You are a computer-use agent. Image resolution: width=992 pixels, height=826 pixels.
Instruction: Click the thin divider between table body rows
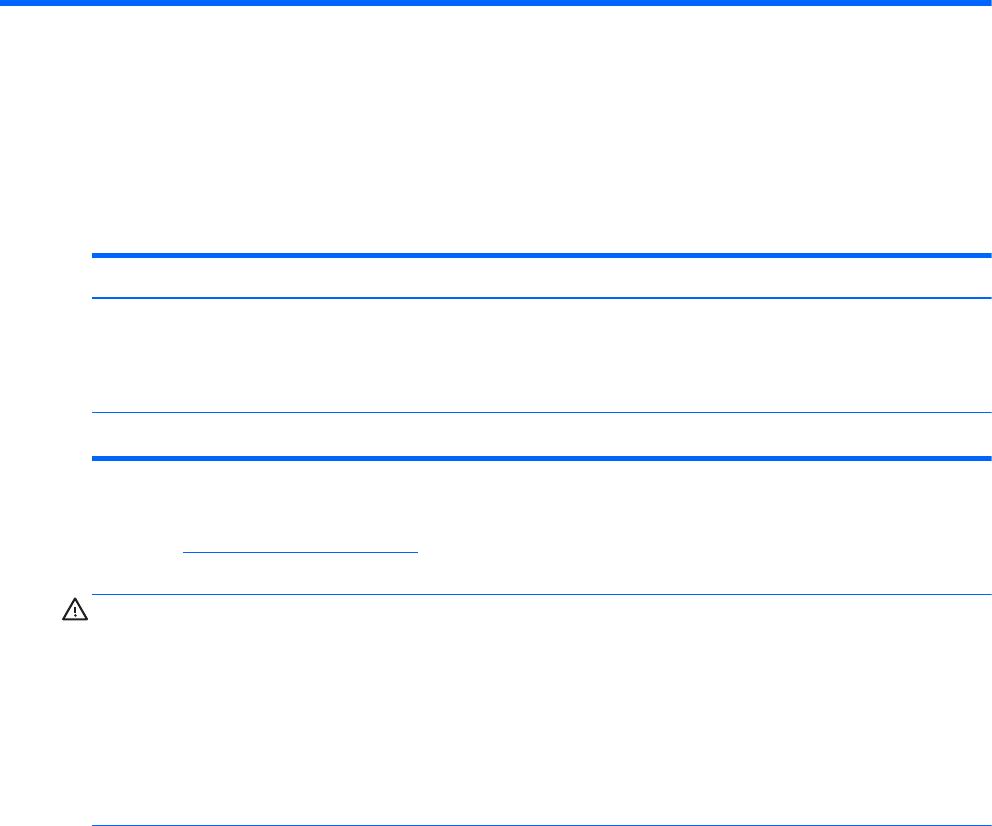coord(535,412)
